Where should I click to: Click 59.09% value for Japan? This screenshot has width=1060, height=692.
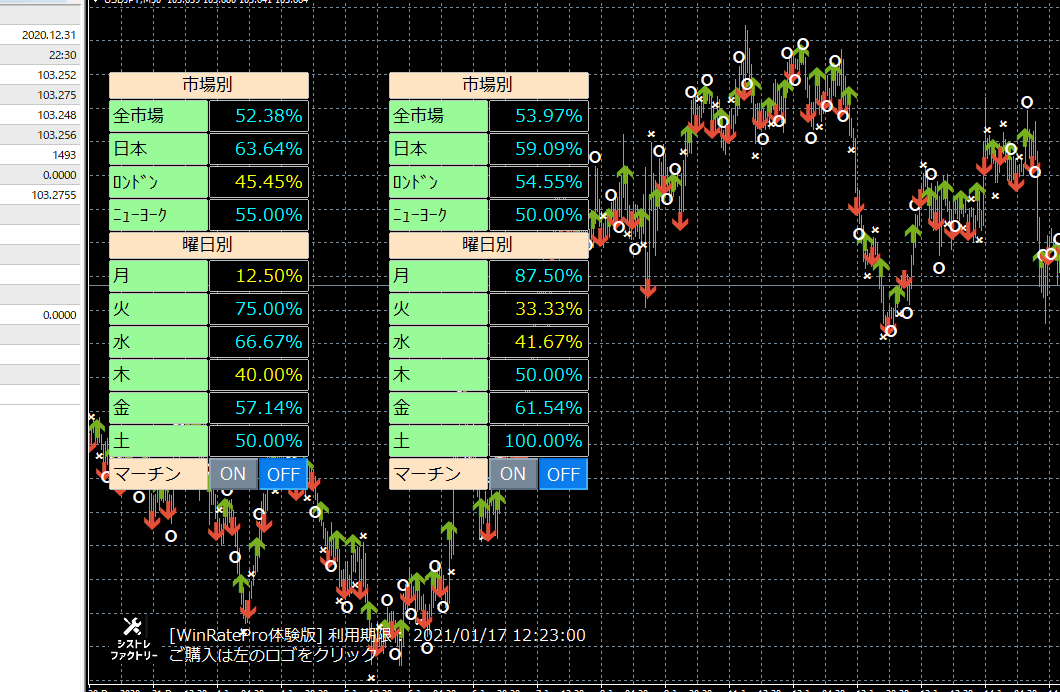(539, 149)
